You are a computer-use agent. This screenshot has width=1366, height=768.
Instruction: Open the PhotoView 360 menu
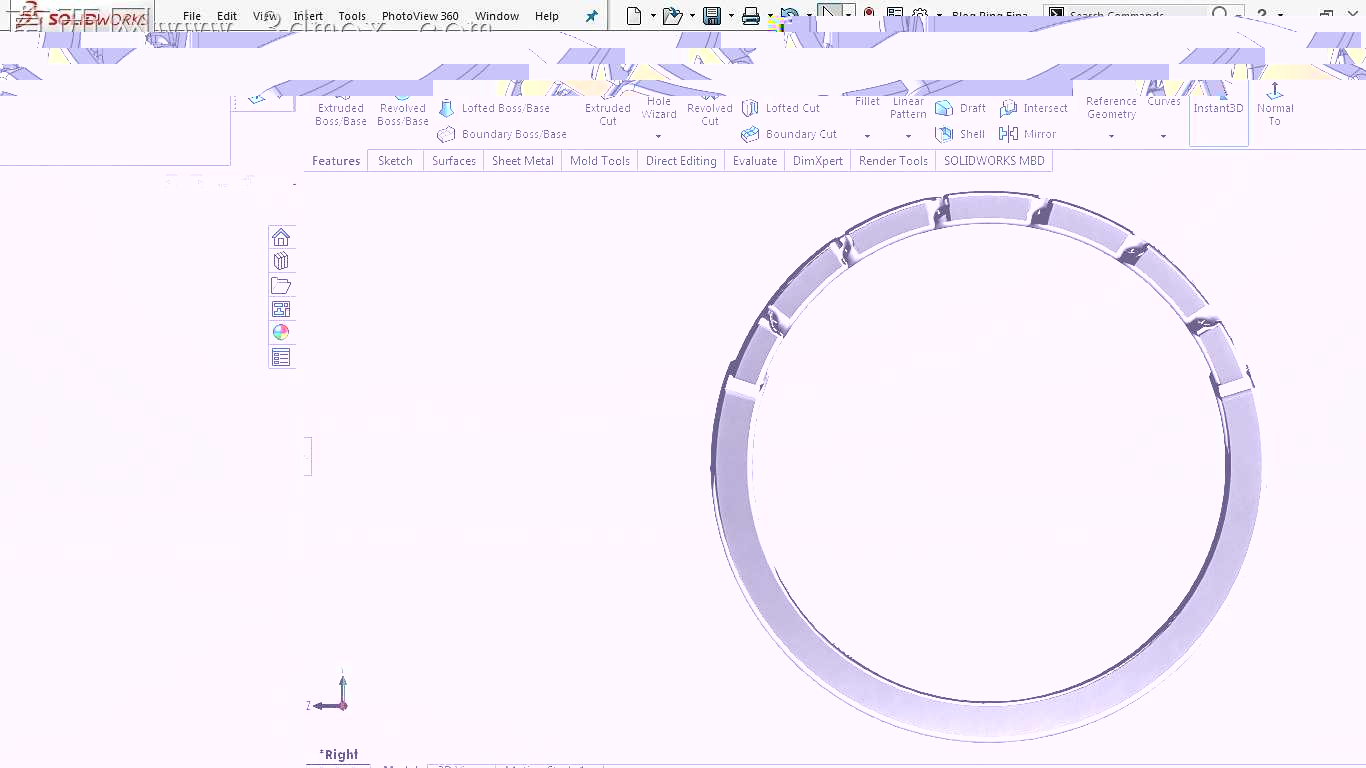[420, 16]
